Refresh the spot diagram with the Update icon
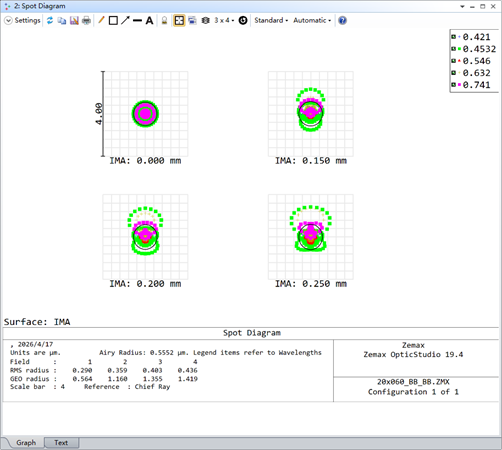This screenshot has width=502, height=450. point(50,20)
